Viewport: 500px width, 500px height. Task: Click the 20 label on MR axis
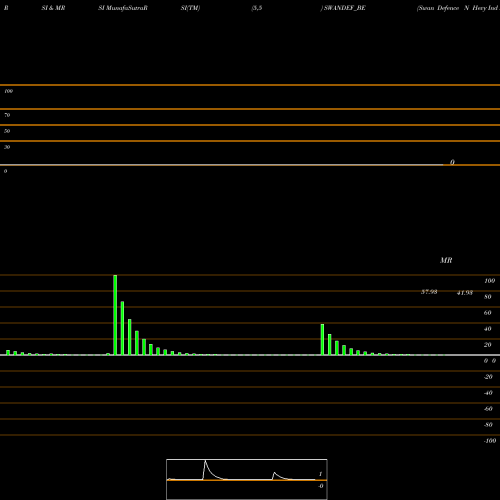(x=488, y=345)
